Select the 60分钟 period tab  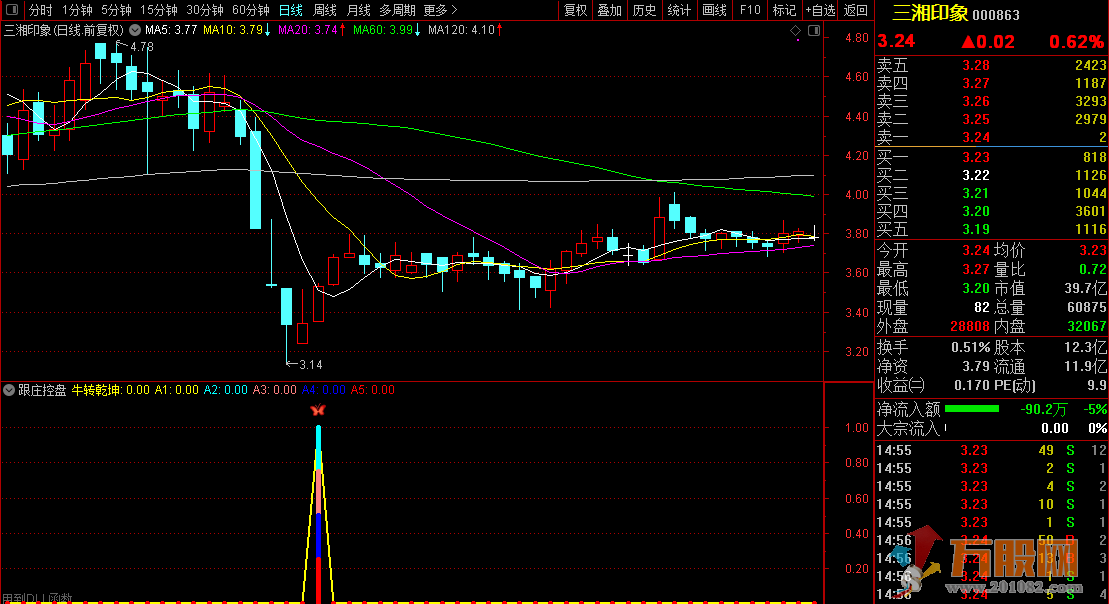[250, 10]
